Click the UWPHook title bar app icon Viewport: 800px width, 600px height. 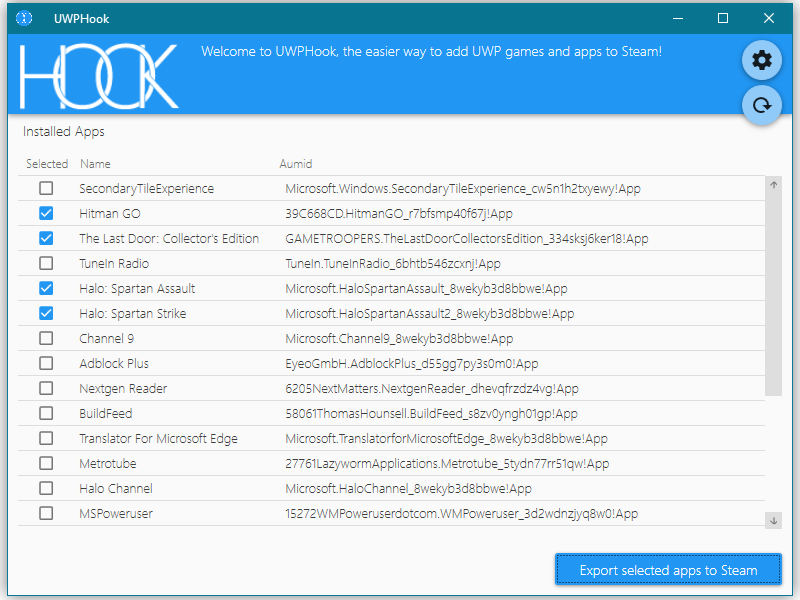point(24,18)
